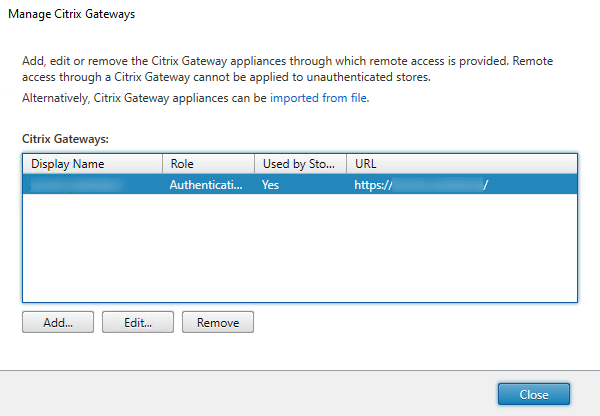The width and height of the screenshot is (600, 416).
Task: Click the divider between Display Name and Role
Action: (162, 163)
